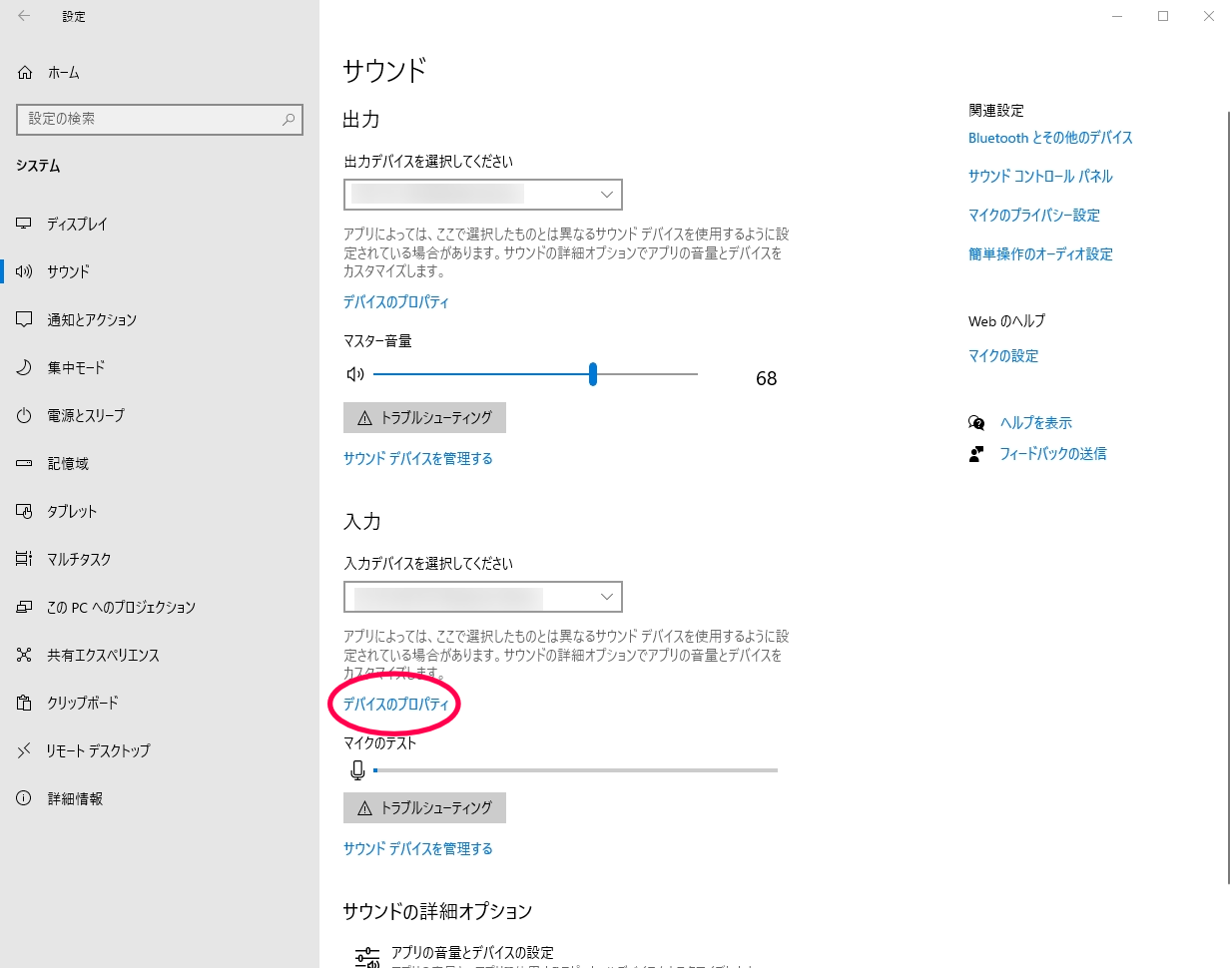Click the リモート デスクトップ icon

coord(24,750)
